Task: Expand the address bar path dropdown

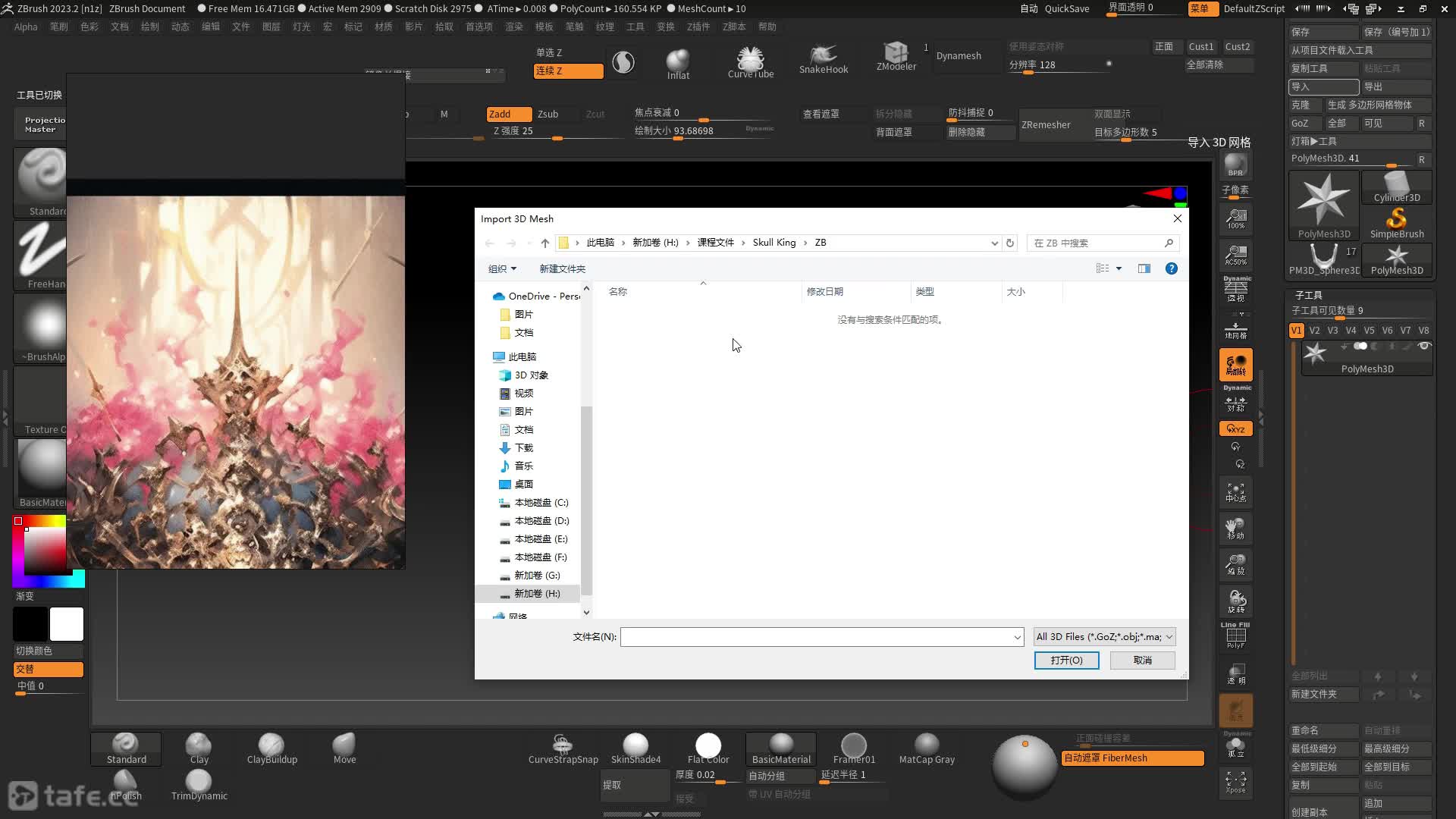Action: (994, 243)
